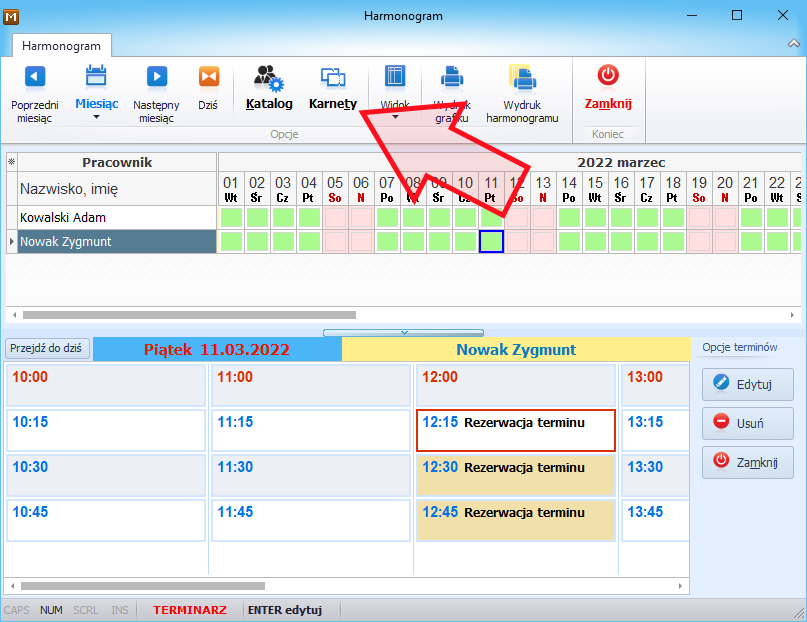Select the Kowalski Adam employee row
Image resolution: width=807 pixels, height=622 pixels.
(x=117, y=218)
